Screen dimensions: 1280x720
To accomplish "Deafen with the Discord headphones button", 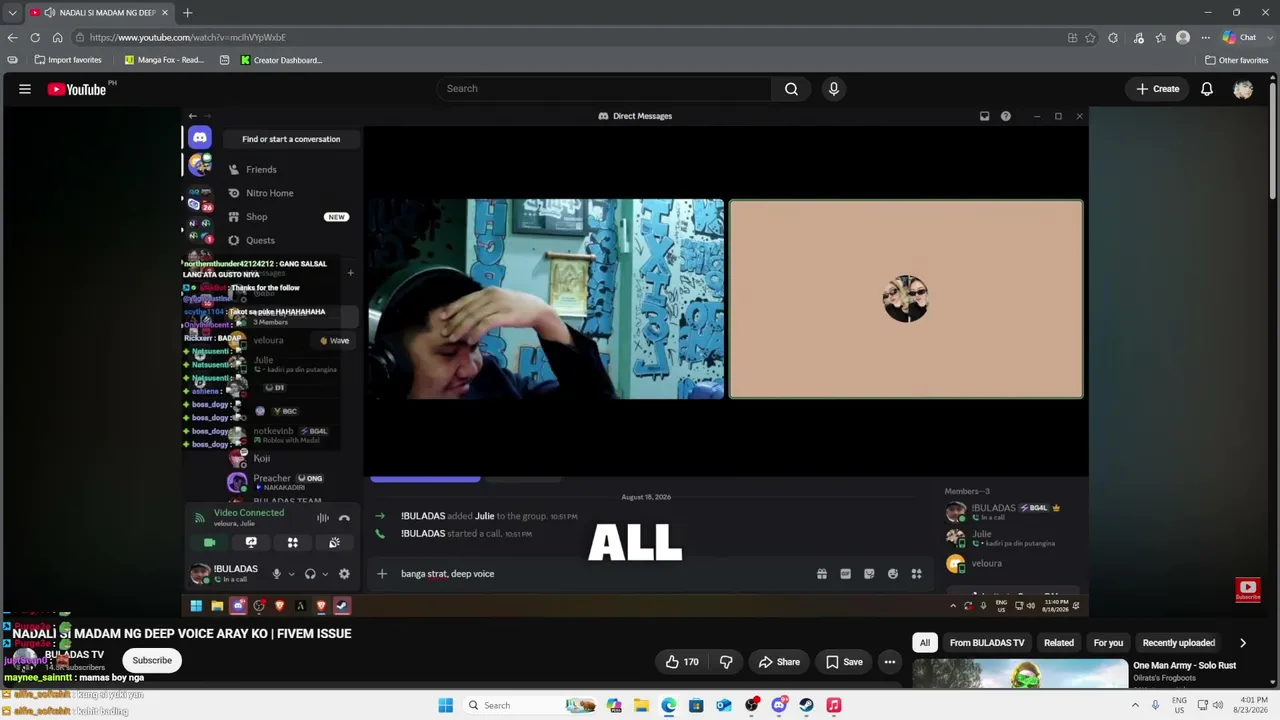I will [310, 574].
